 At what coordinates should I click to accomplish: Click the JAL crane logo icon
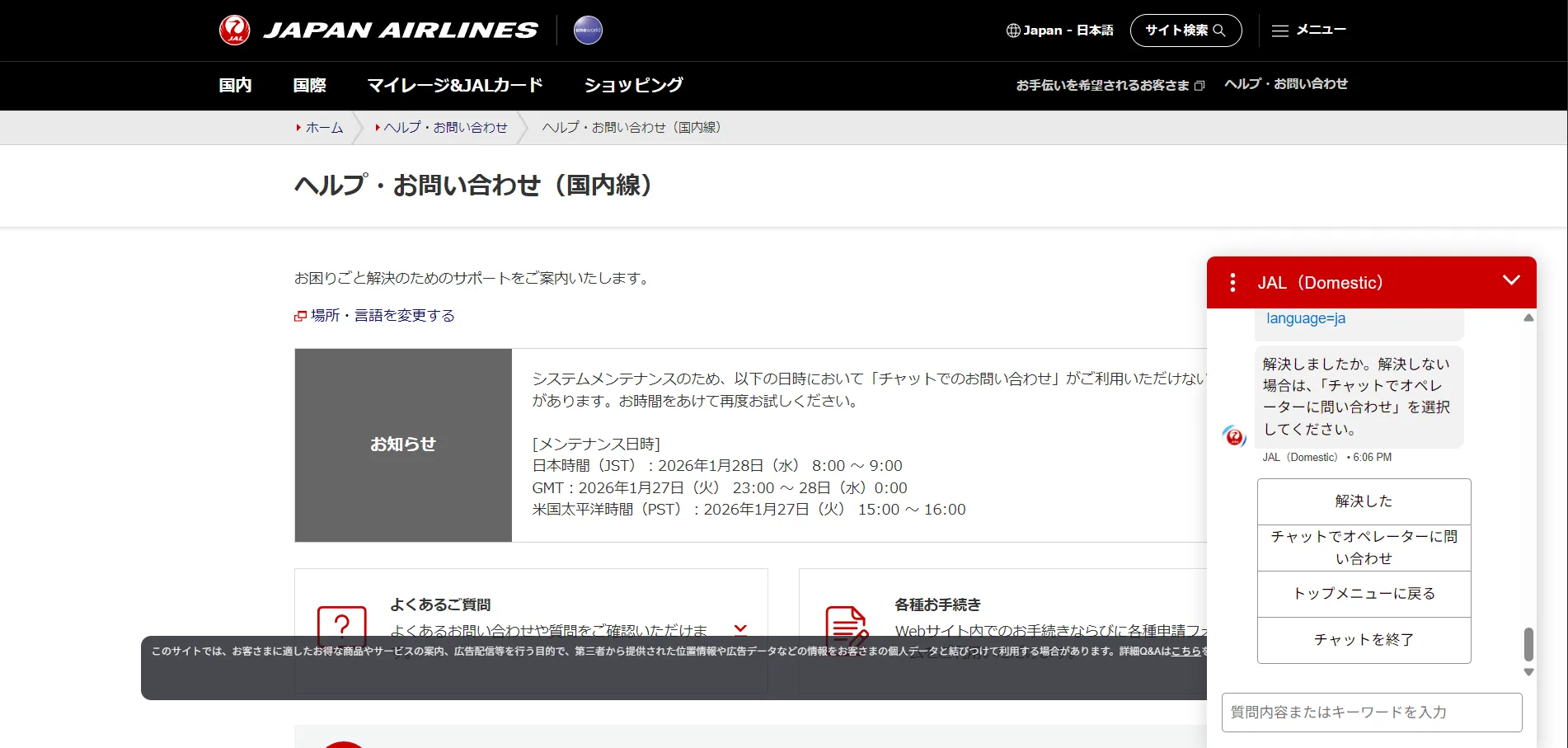[235, 31]
